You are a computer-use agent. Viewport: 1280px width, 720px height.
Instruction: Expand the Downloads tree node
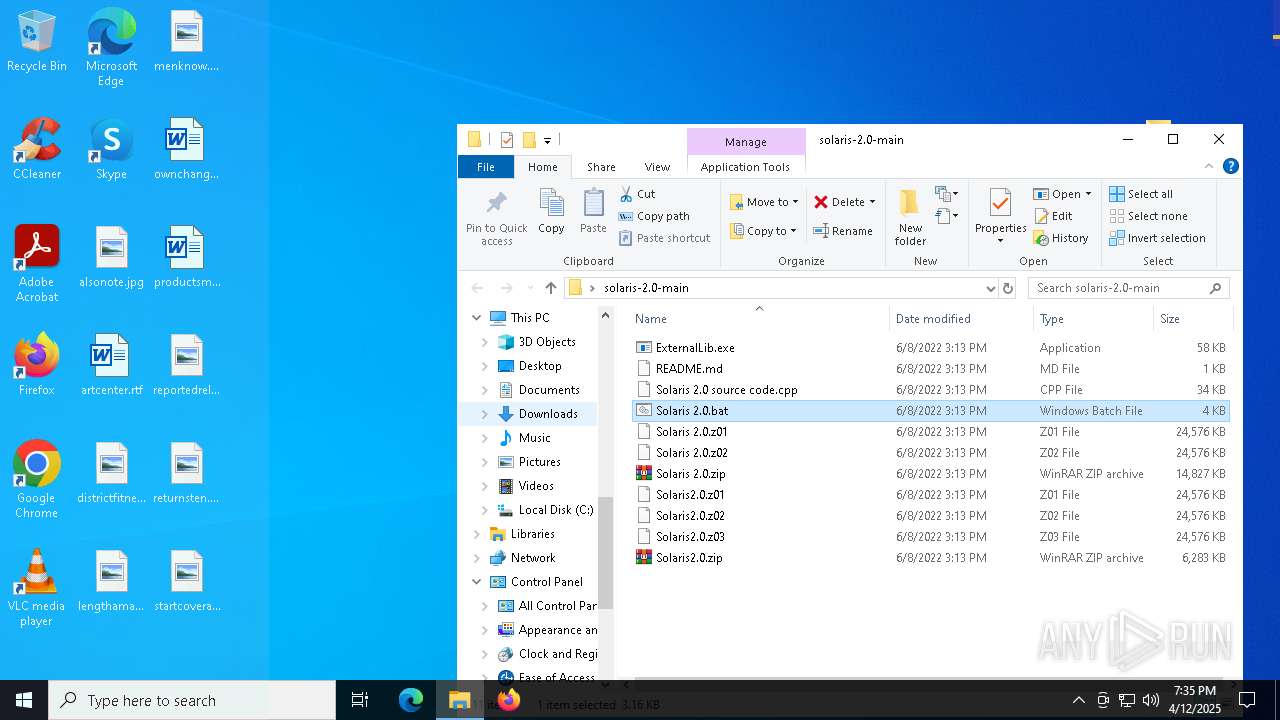[485, 414]
